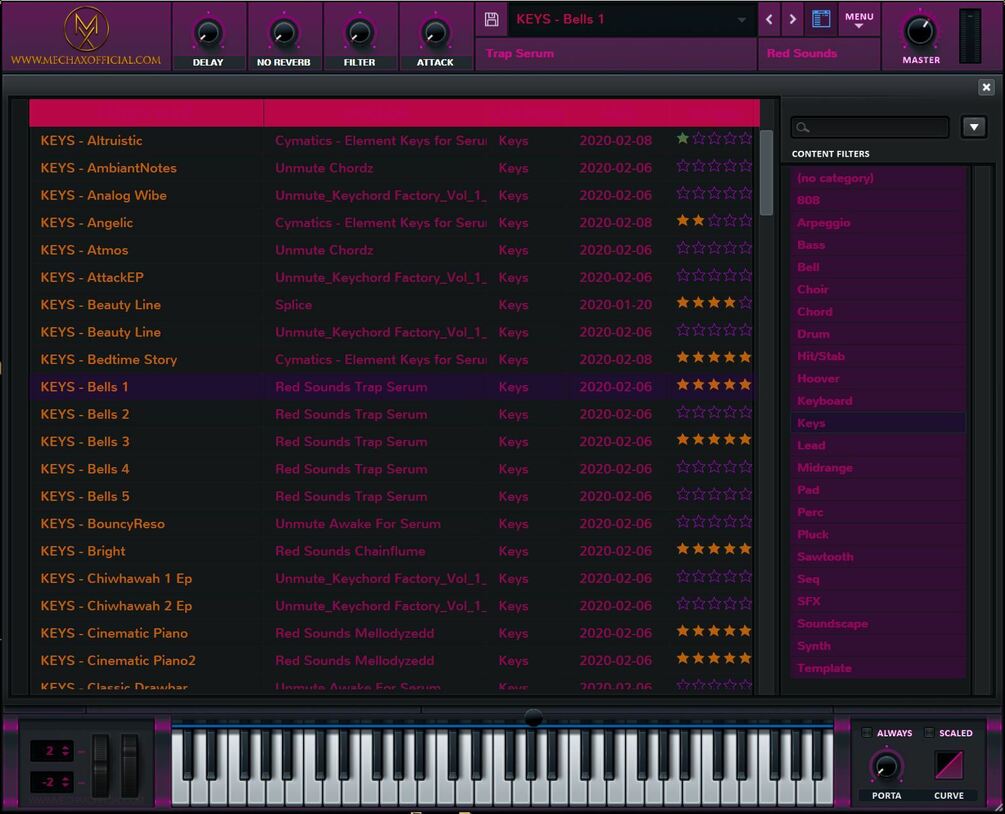Click the MASTER volume knob
This screenshot has height=814, width=1005.
[920, 31]
